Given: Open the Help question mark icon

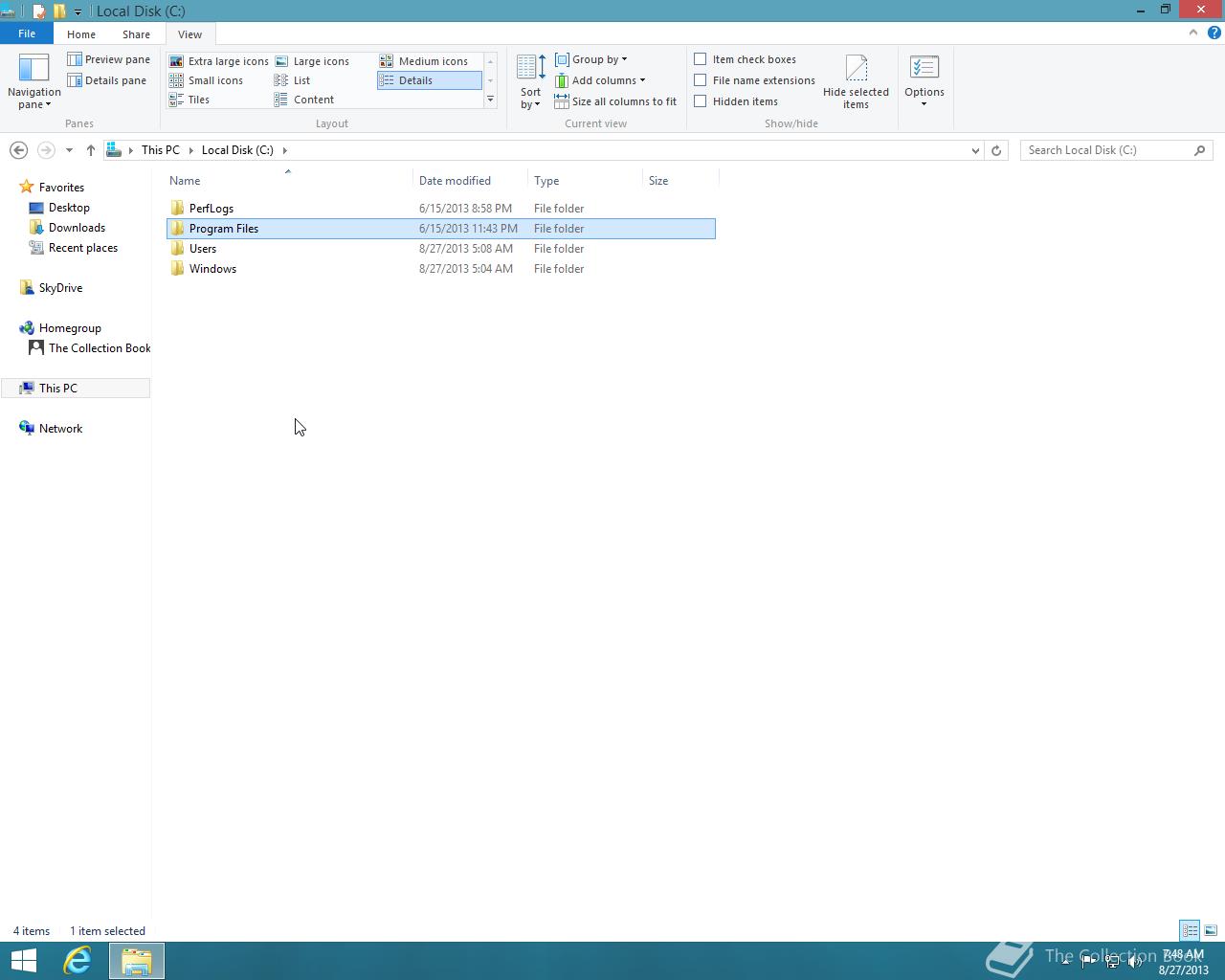Looking at the screenshot, I should (x=1215, y=33).
